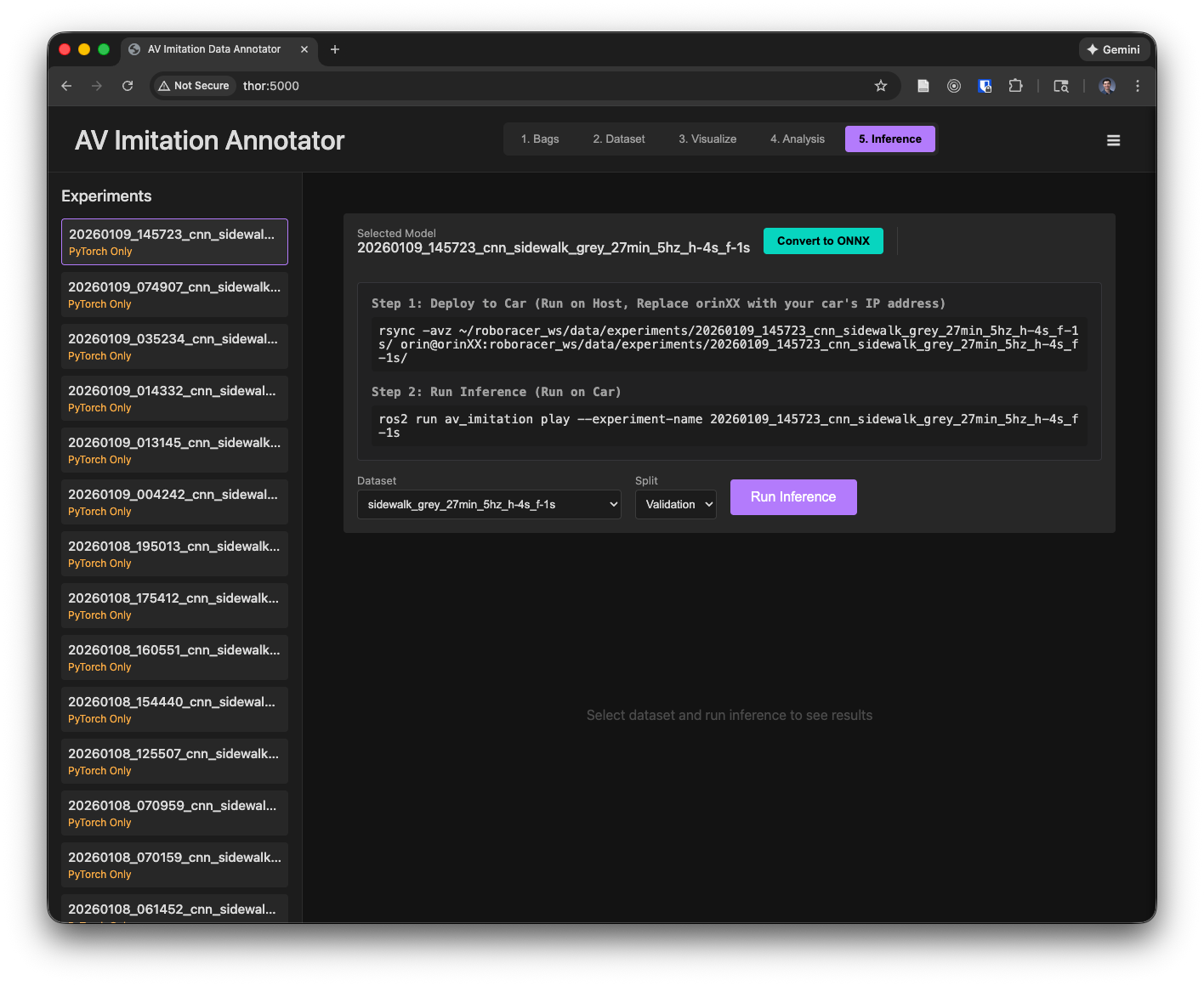Bookmark this page with the star icon
This screenshot has width=1204, height=986.
coord(881,86)
